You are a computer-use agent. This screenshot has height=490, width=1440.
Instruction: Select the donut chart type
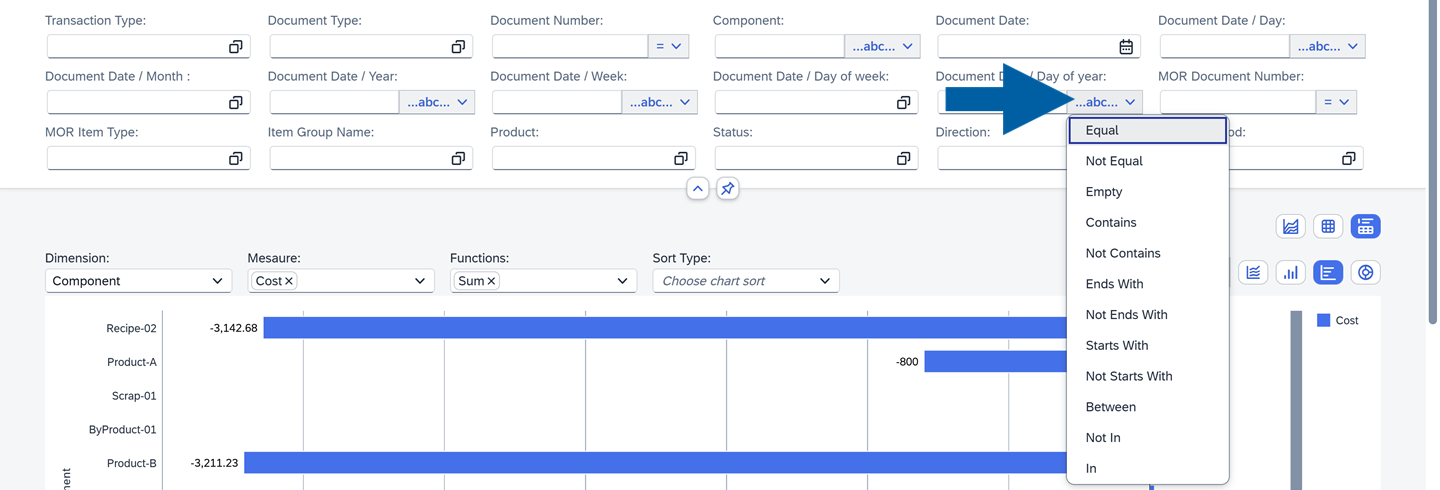click(x=1365, y=272)
